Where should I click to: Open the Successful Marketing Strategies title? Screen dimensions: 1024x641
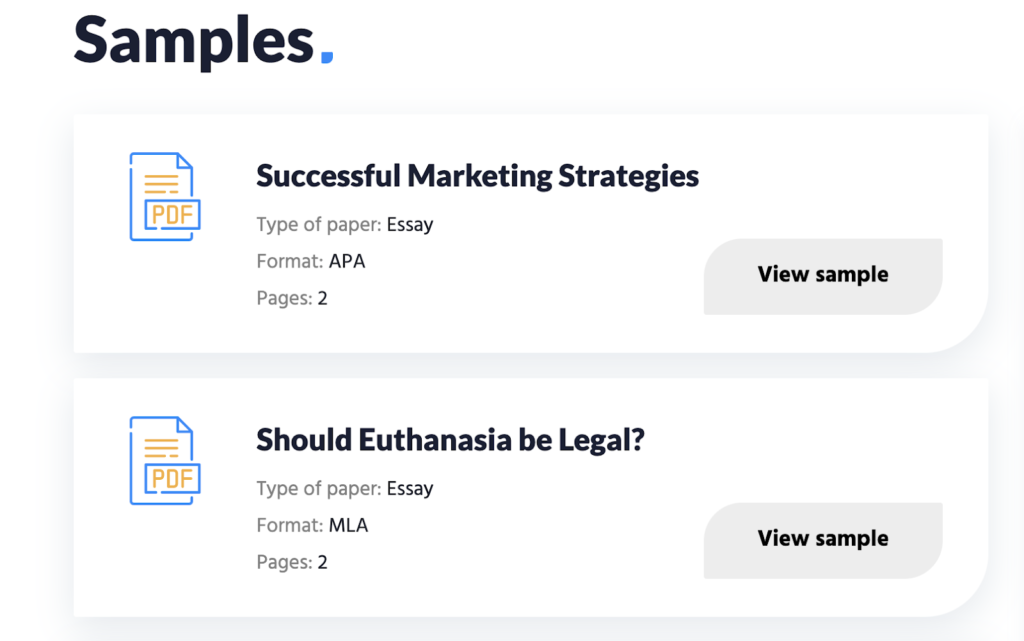tap(477, 176)
